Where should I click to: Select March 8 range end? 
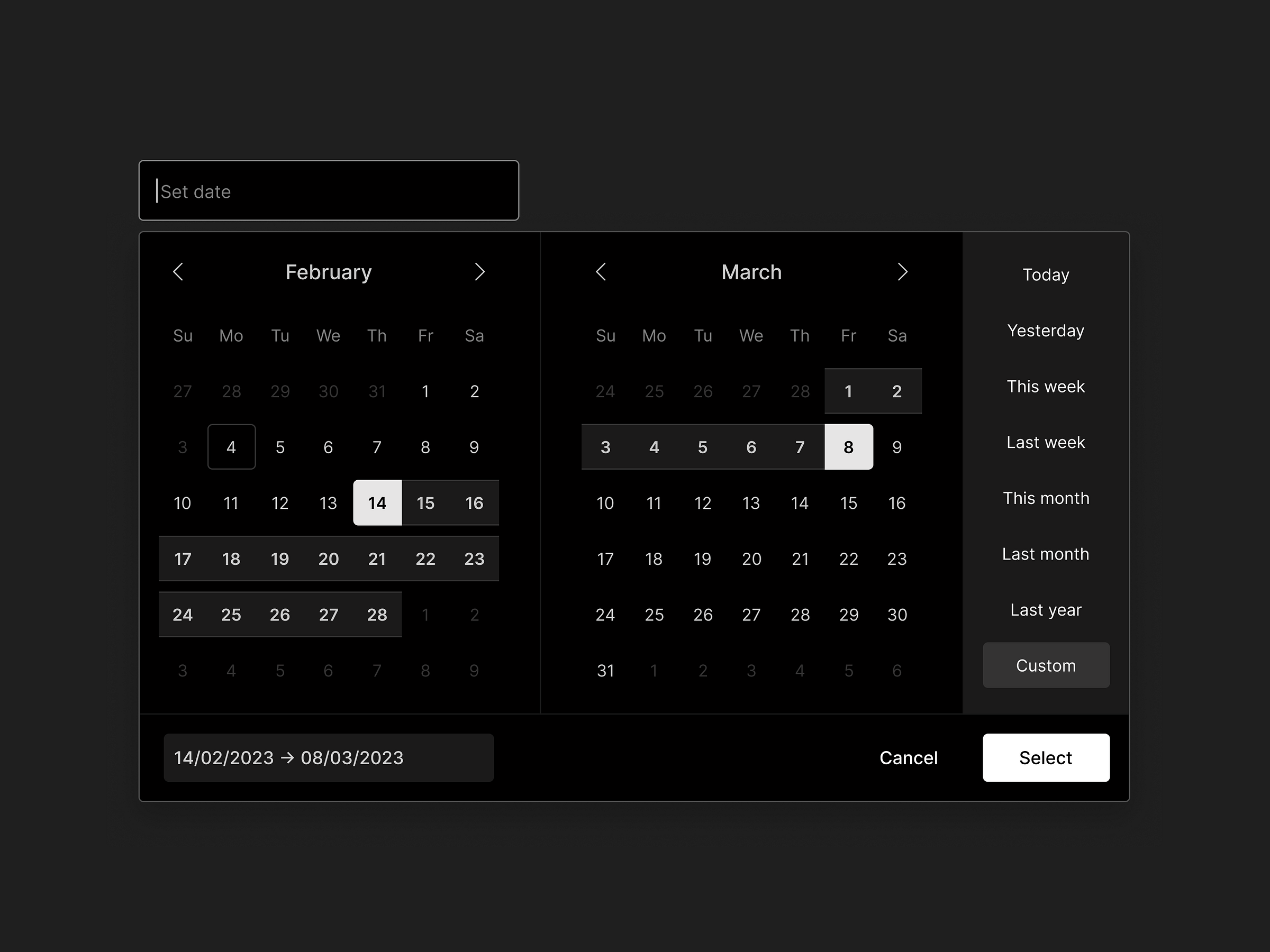tap(849, 447)
